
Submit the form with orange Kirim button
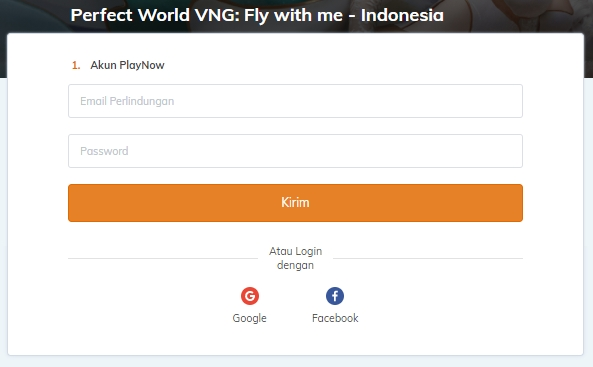click(295, 203)
